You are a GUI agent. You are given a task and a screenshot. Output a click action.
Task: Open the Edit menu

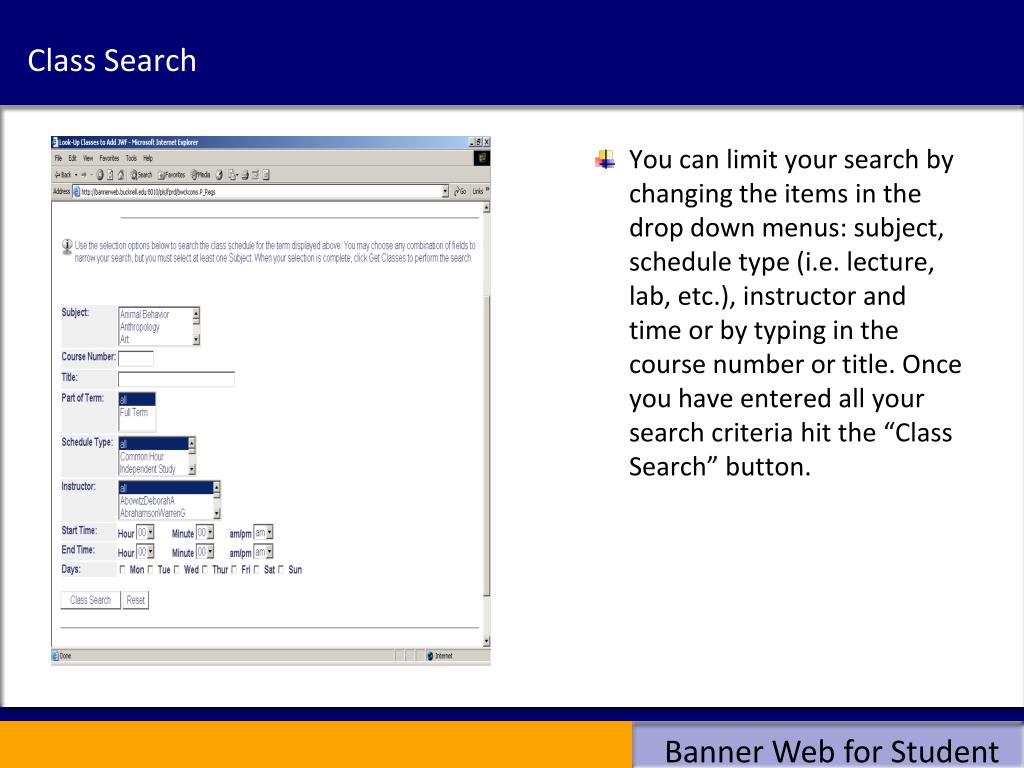pyautogui.click(x=72, y=158)
